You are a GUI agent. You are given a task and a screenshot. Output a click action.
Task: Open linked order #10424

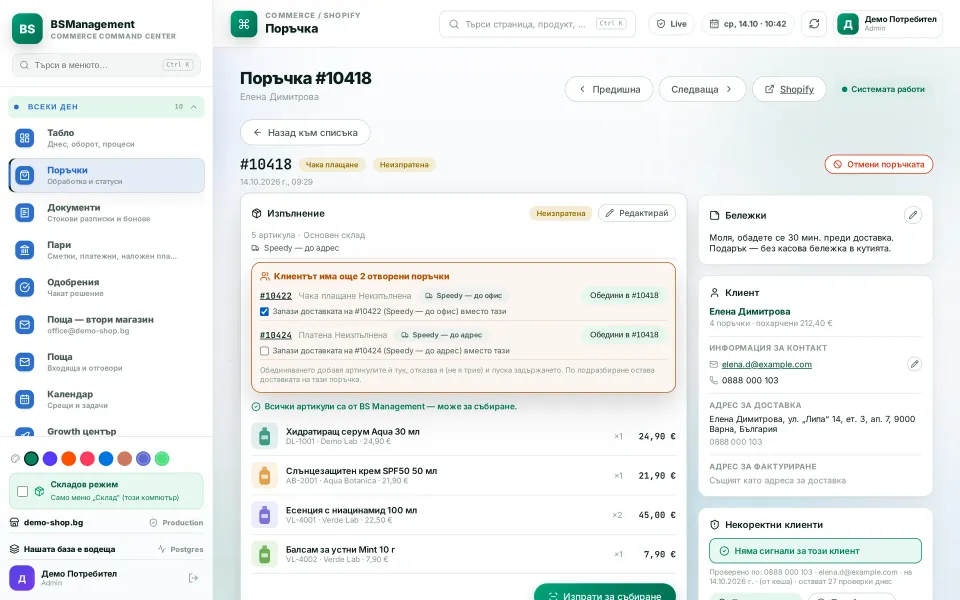(276, 335)
